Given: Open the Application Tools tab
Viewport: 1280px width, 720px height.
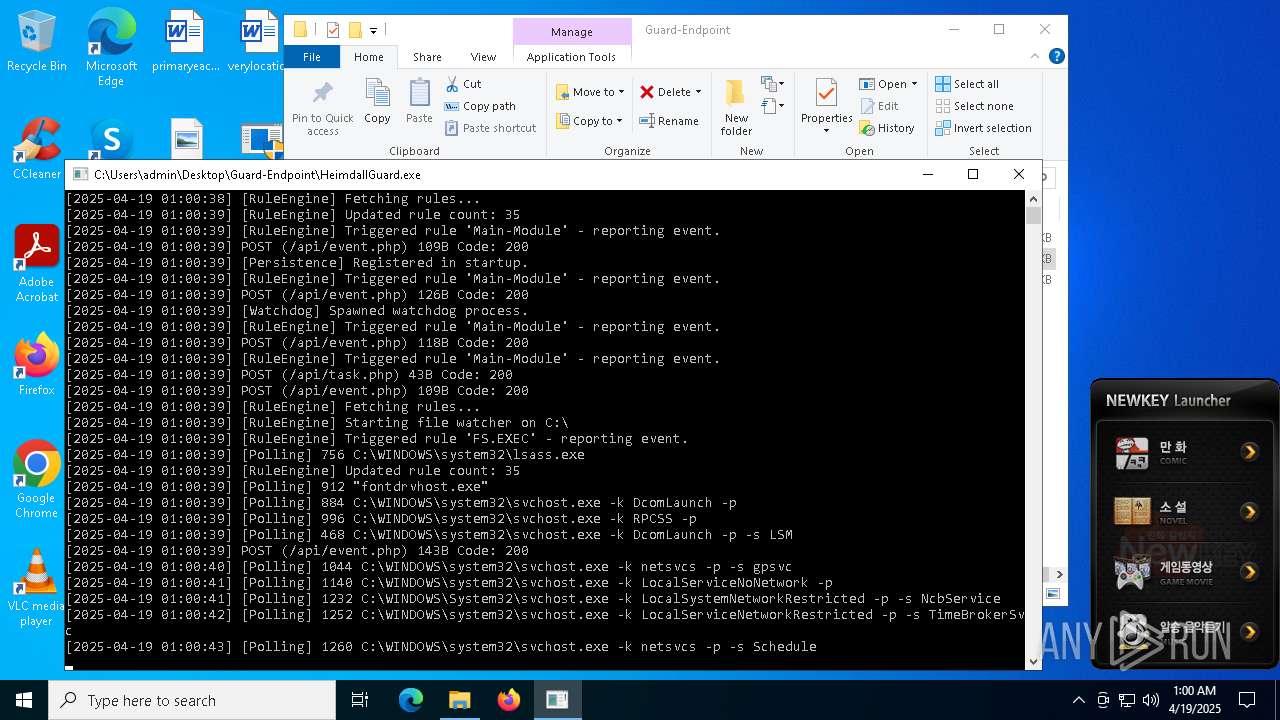Looking at the screenshot, I should pos(571,57).
